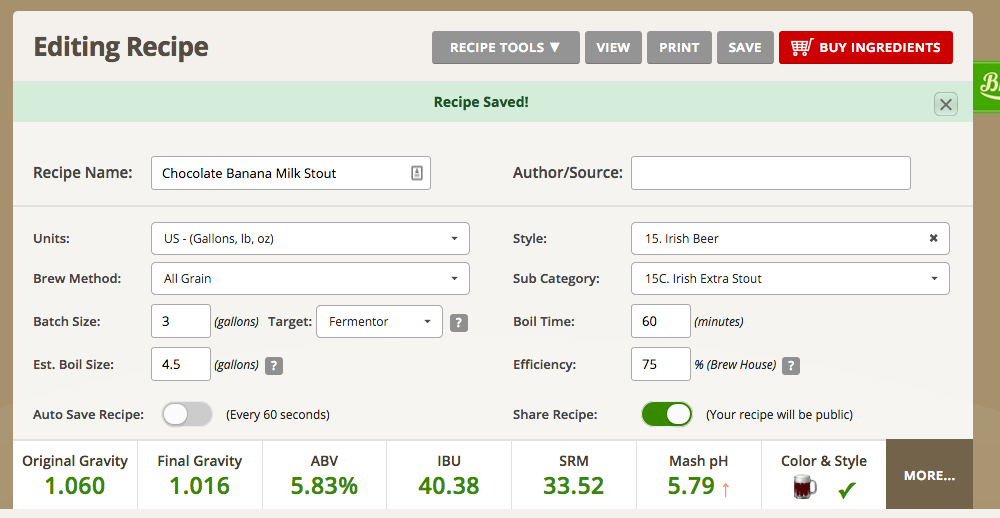
Task: Disable the Share Recipe toggle
Action: [x=666, y=414]
